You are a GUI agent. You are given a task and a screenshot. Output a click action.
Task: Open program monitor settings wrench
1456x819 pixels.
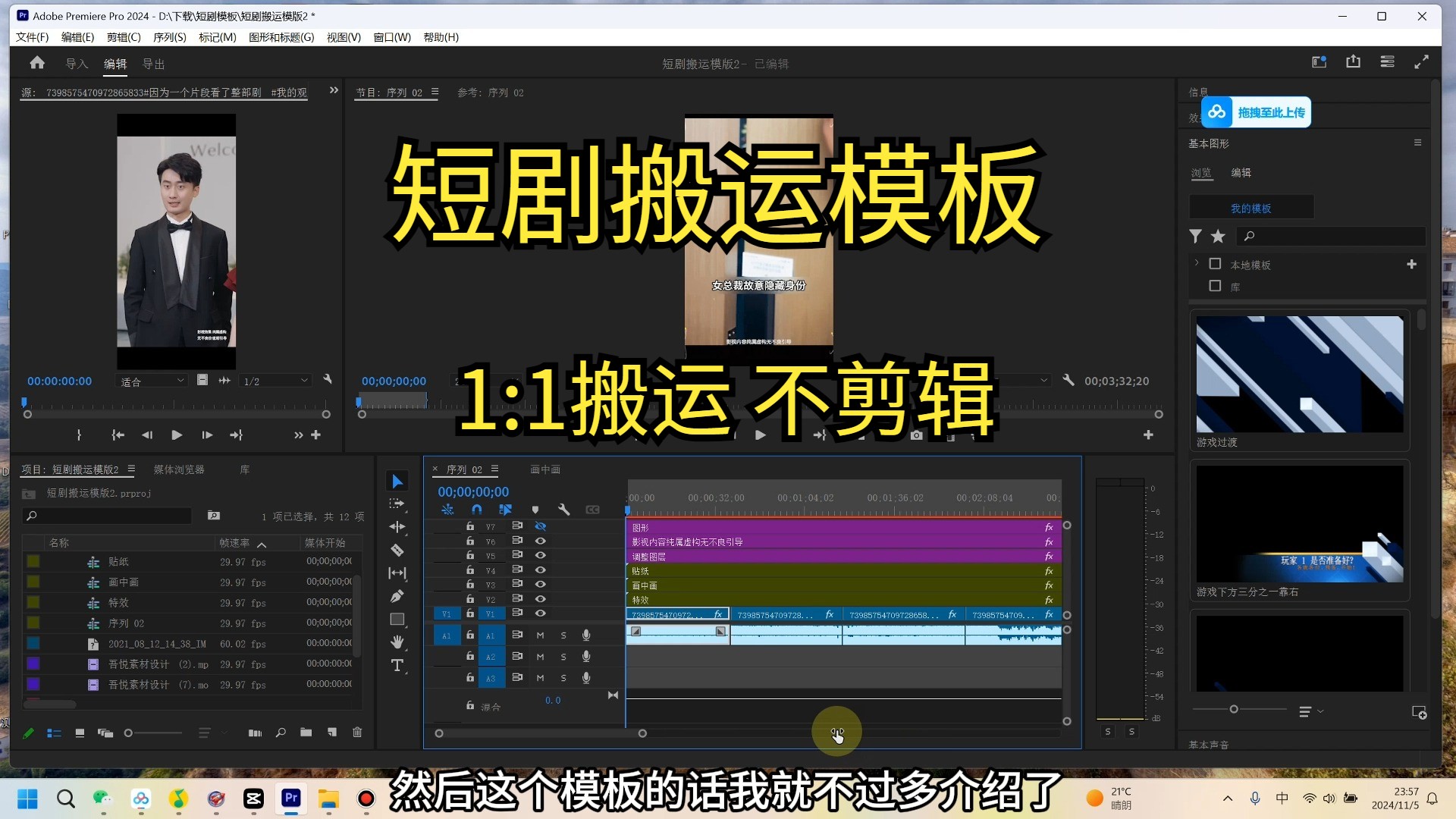pyautogui.click(x=1068, y=381)
